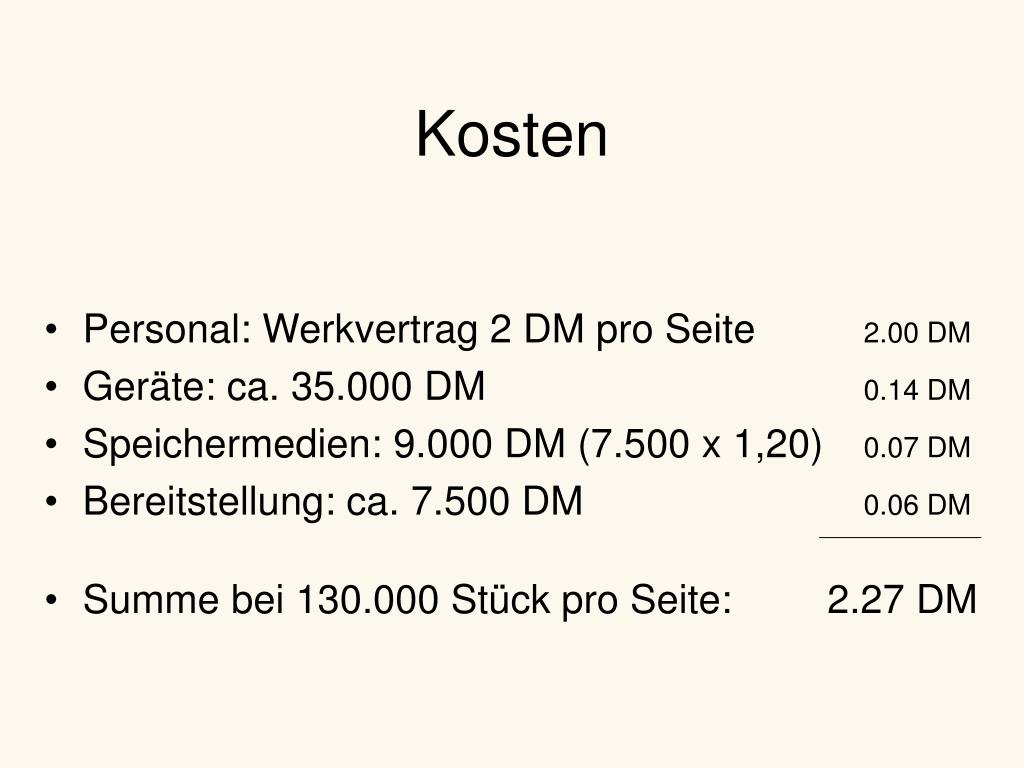
Task: Click the 2.00 DM amount
Action: 916,333
